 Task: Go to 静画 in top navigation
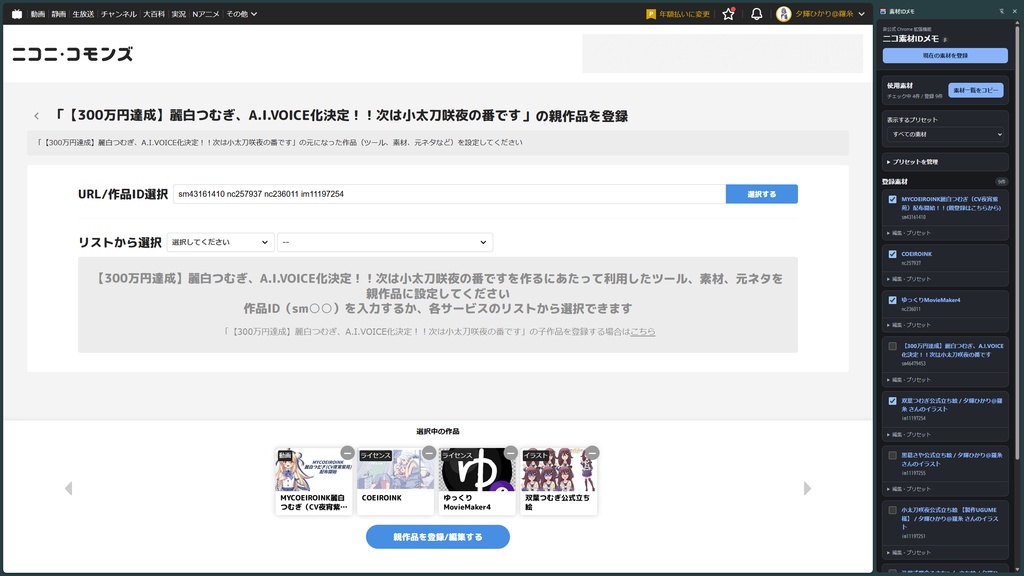(59, 14)
